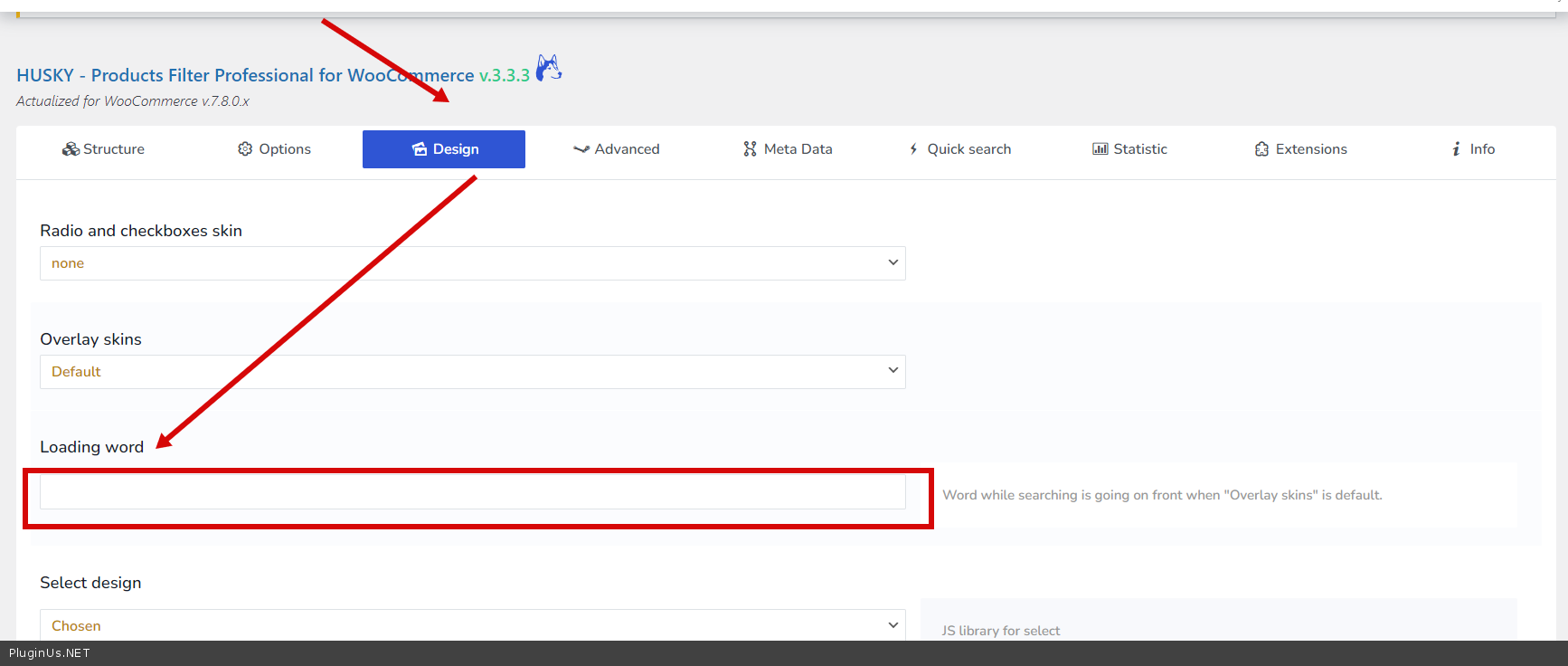
Task: Click the v.3.3.3 version number
Action: 505,75
